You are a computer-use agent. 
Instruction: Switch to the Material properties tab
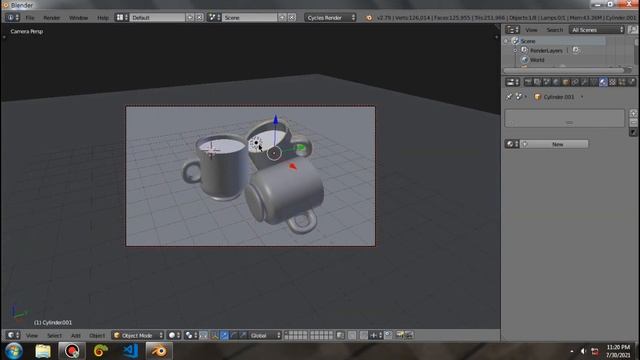[x=603, y=82]
